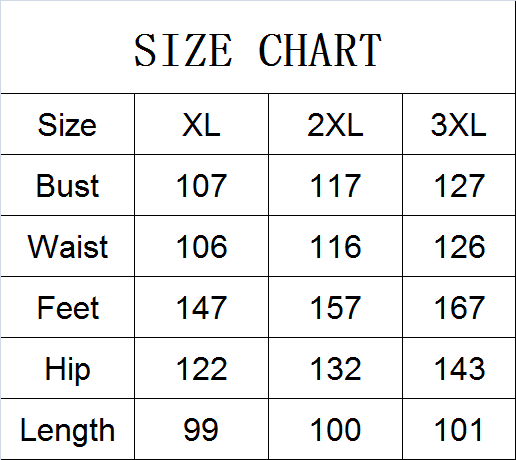
Task: Click the Hip value 132 cell
Action: (x=335, y=368)
